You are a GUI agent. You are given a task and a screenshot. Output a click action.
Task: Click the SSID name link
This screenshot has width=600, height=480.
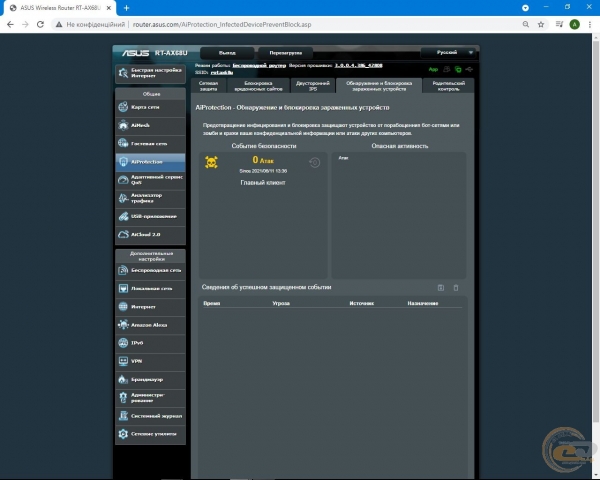[x=222, y=72]
